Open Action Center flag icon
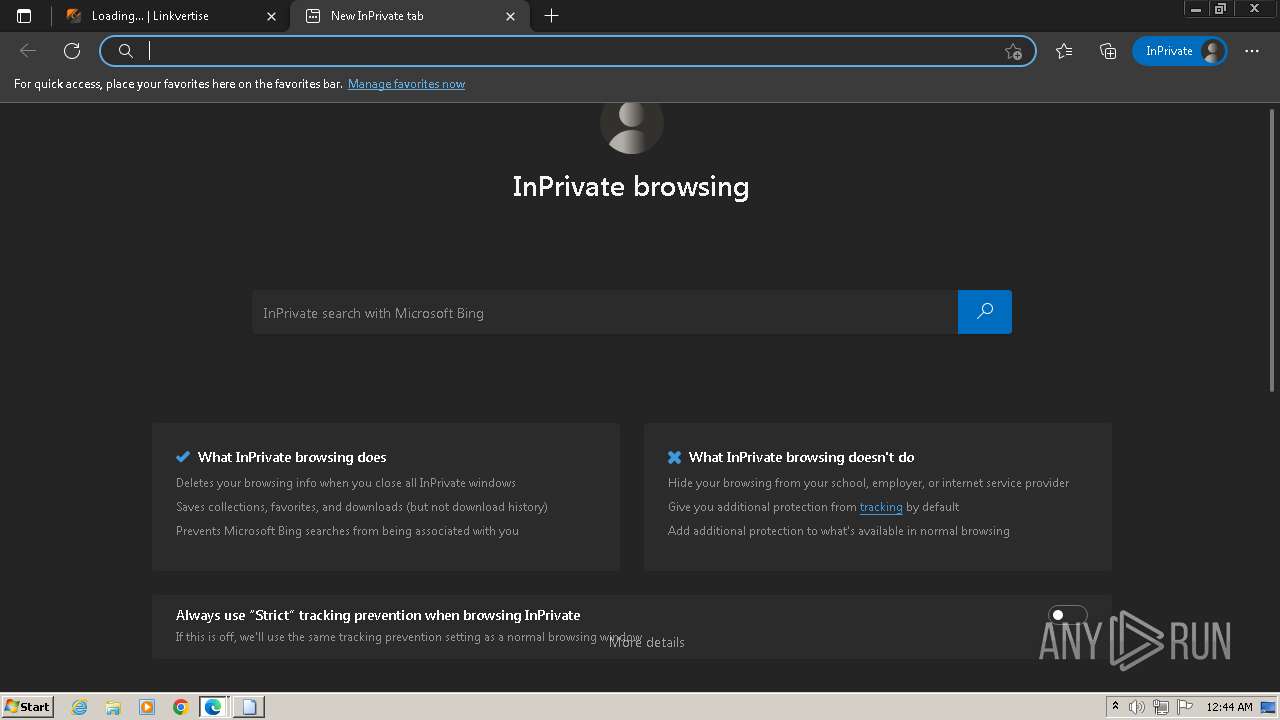 pyautogui.click(x=1183, y=707)
